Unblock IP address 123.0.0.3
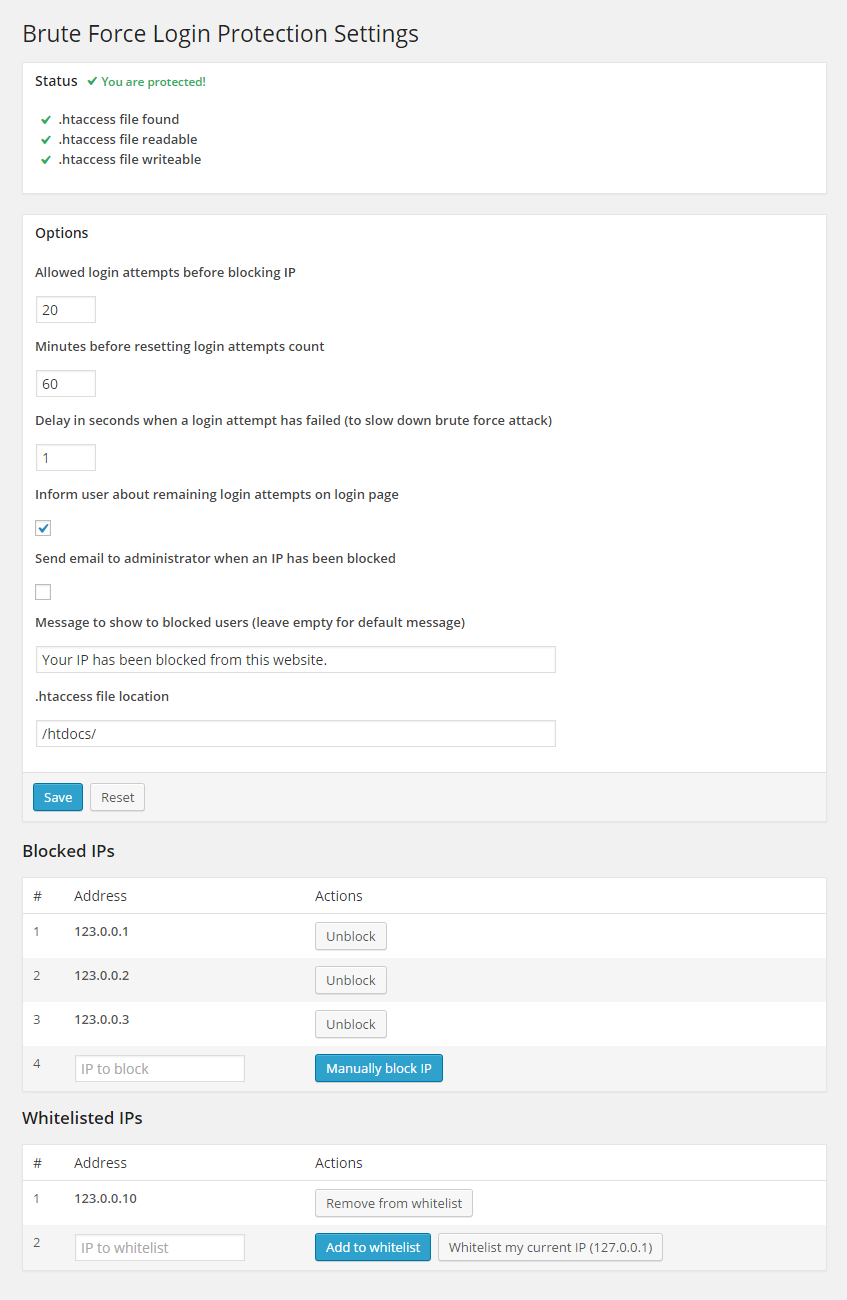 (x=350, y=1025)
